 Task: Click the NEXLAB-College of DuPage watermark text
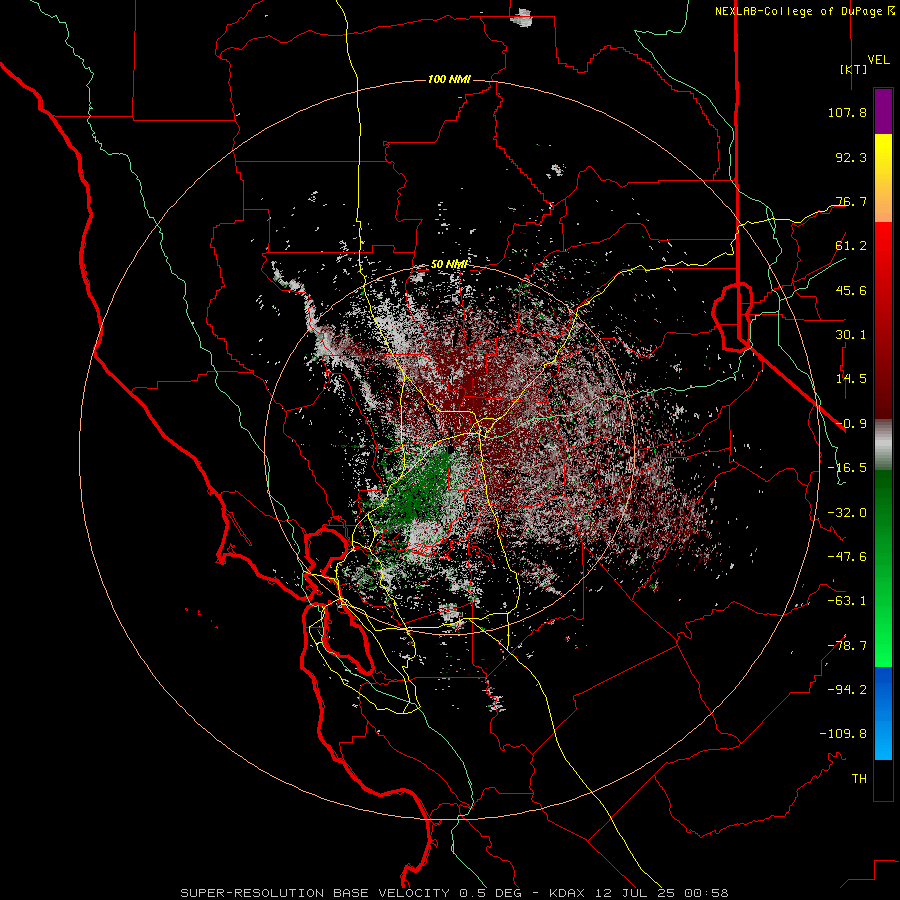pos(804,11)
